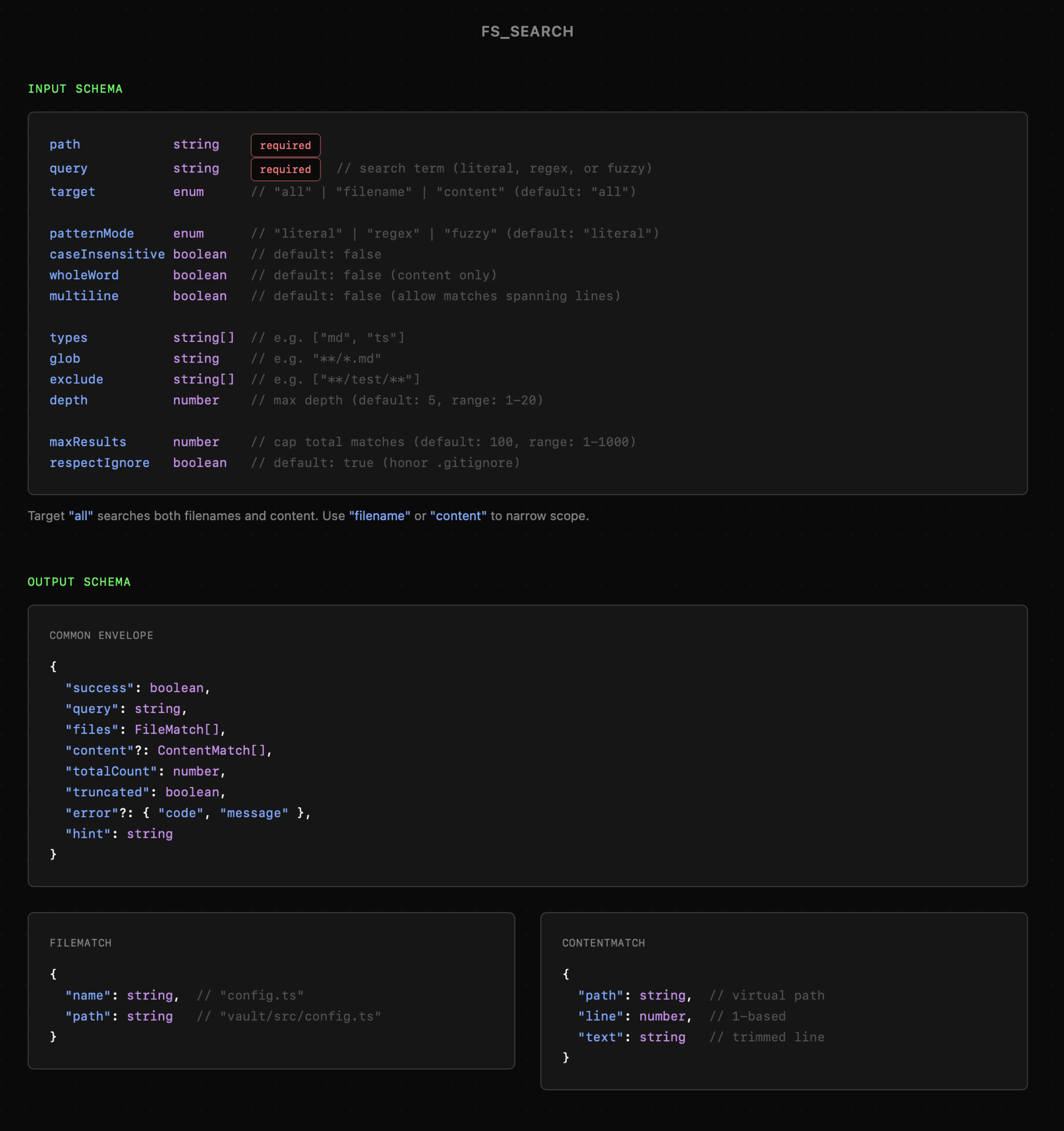Click the depth parameter name
The width and height of the screenshot is (1064, 1131).
click(68, 401)
